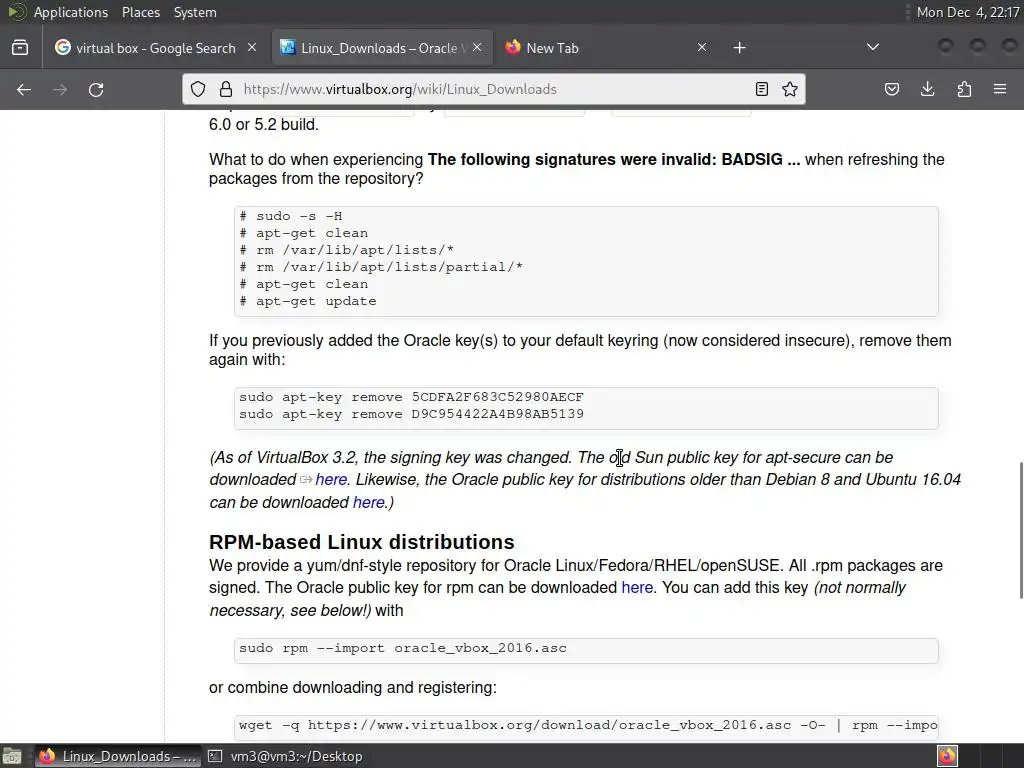Viewport: 1024px width, 768px height.
Task: Click the wget oracle_vbox_2016.asc command line
Action: pyautogui.click(x=588, y=725)
